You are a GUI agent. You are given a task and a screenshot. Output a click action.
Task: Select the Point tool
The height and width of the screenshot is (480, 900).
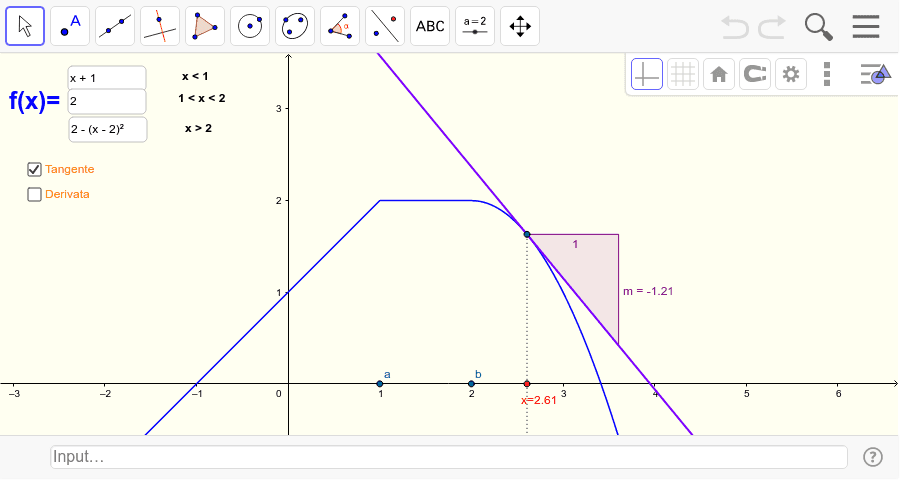(x=70, y=26)
